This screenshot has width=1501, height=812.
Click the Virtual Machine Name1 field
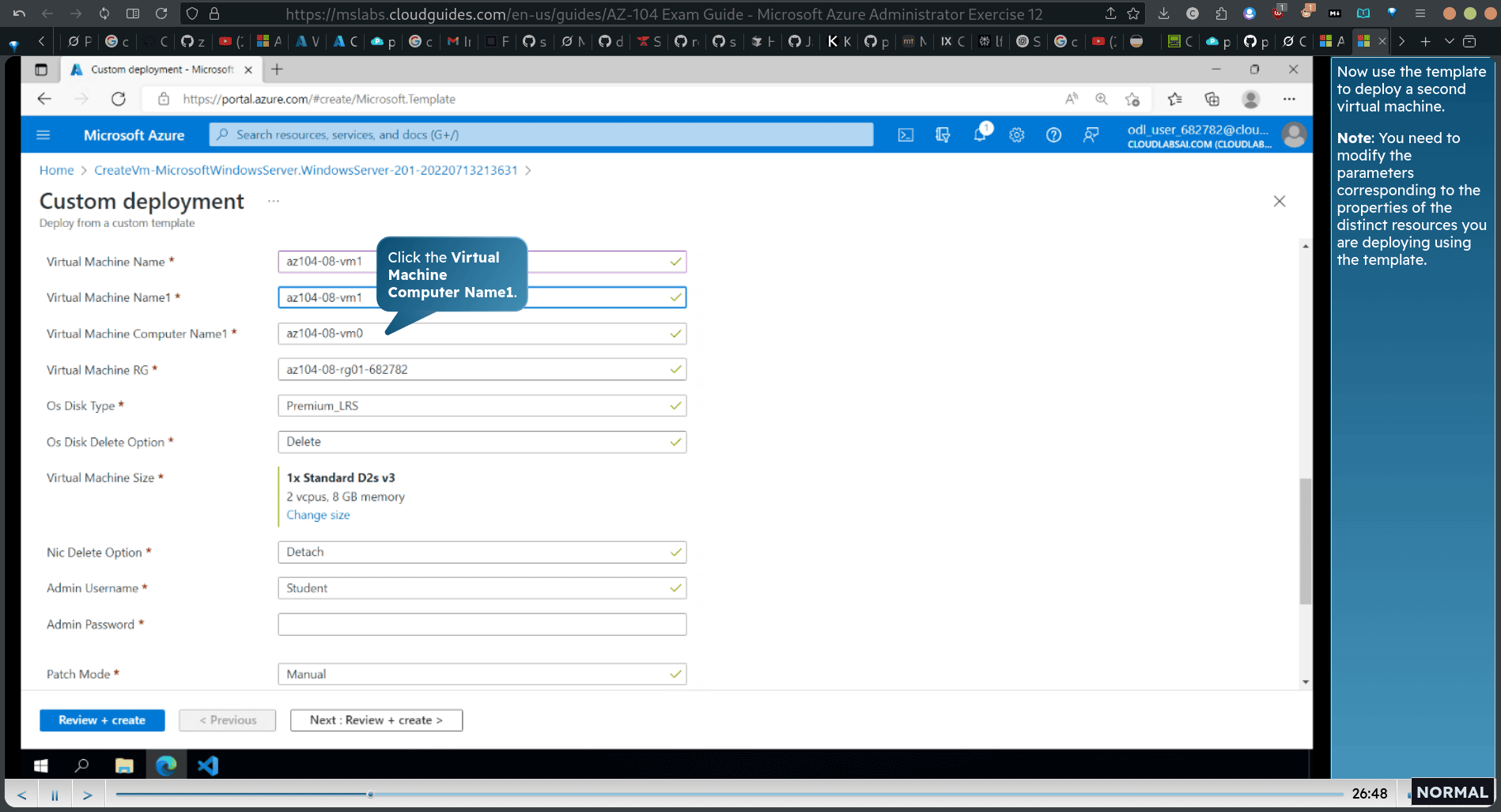click(482, 297)
